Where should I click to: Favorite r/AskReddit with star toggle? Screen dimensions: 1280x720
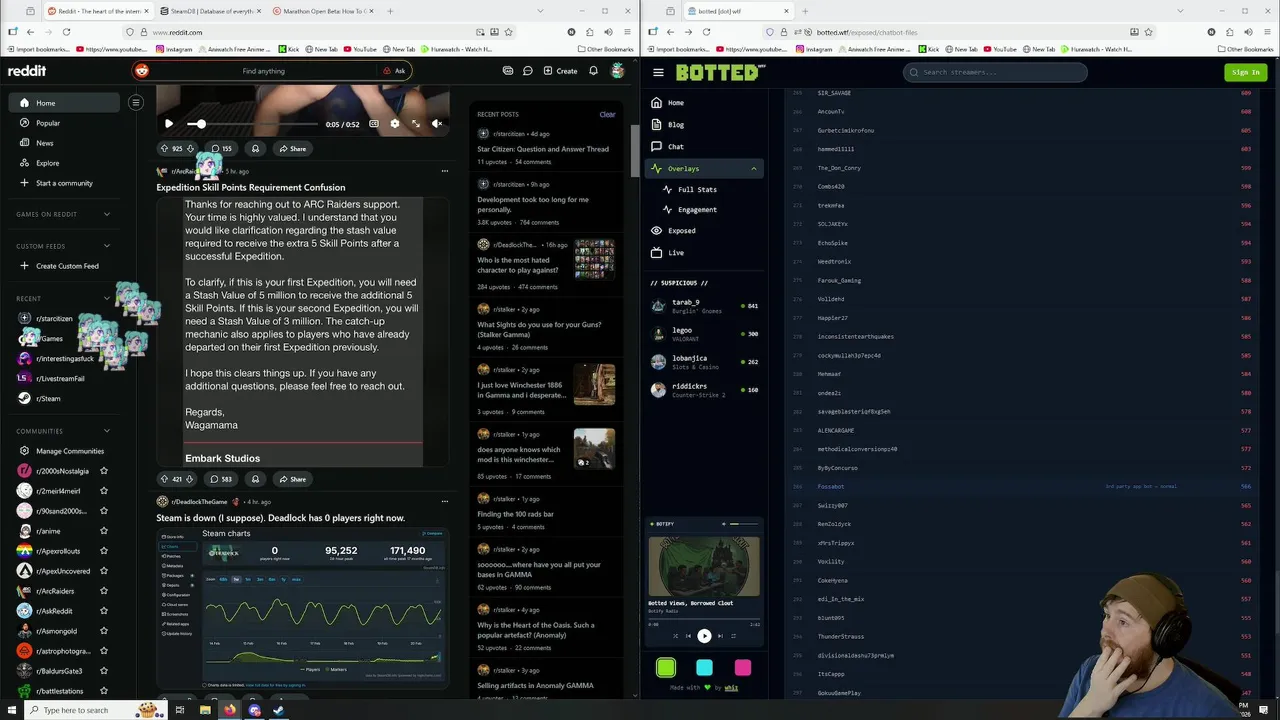coord(104,611)
